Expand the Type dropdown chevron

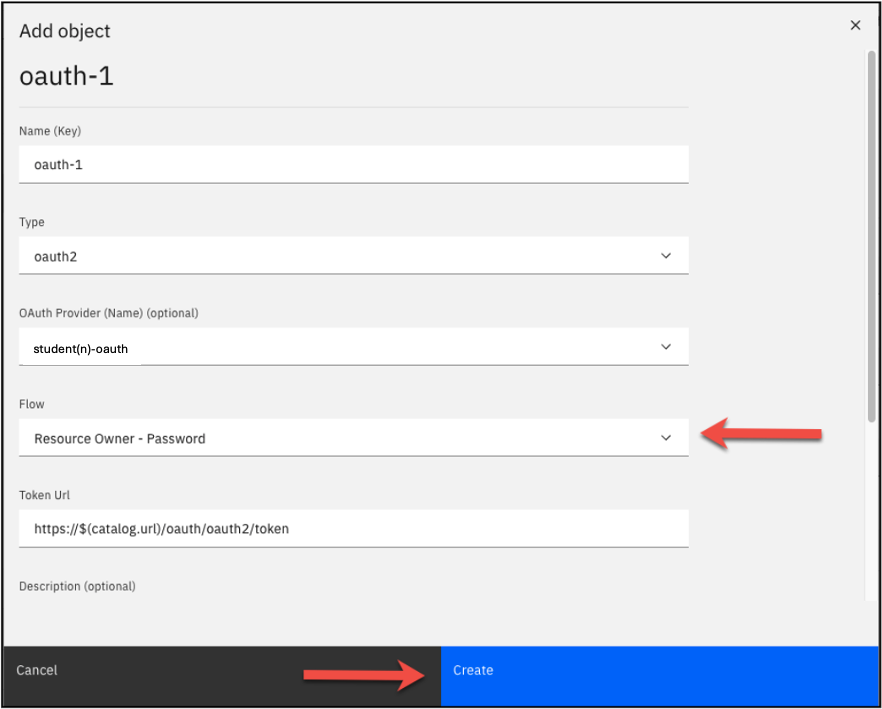pyautogui.click(x=666, y=256)
